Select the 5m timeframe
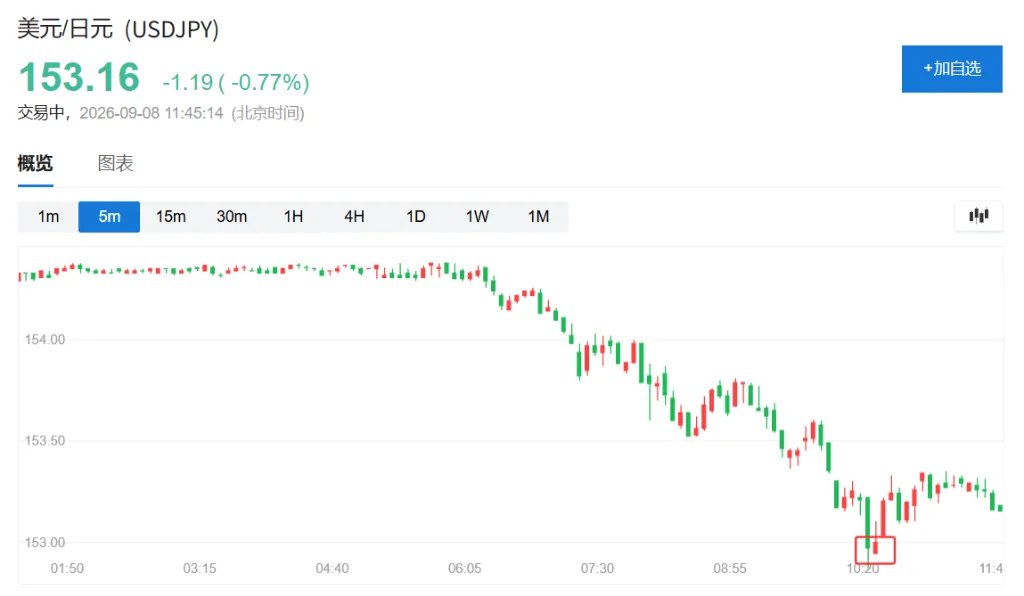Screen dimensions: 1024x596 [x=109, y=217]
